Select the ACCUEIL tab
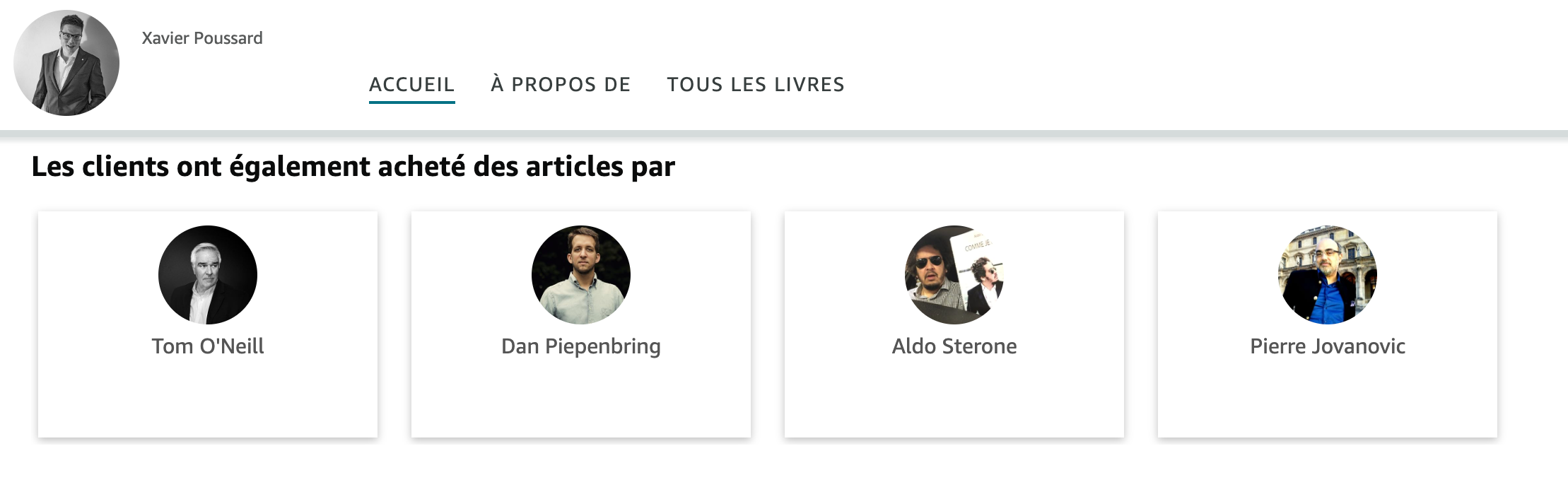Image resolution: width=1568 pixels, height=499 pixels. [411, 85]
